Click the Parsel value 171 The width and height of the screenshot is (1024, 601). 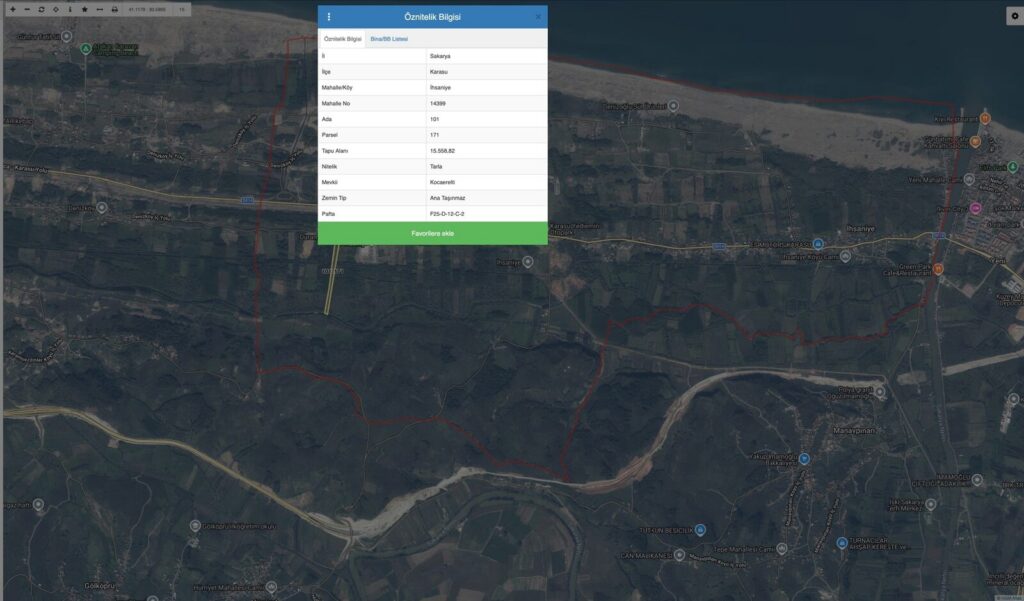(434, 135)
